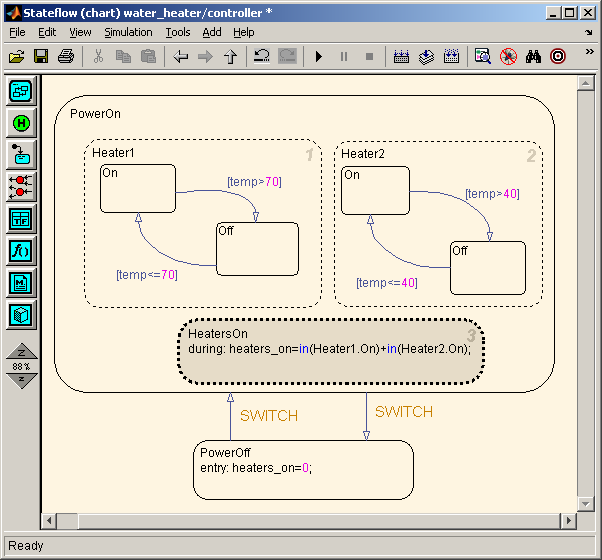Click the Paste clipboard icon
The image size is (602, 560).
point(148,57)
